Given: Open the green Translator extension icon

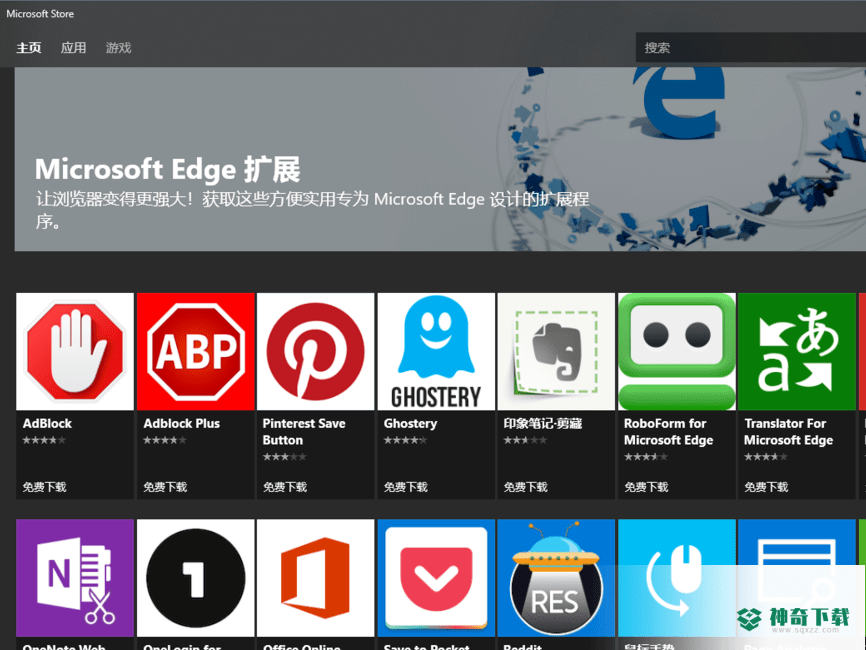Looking at the screenshot, I should 796,352.
